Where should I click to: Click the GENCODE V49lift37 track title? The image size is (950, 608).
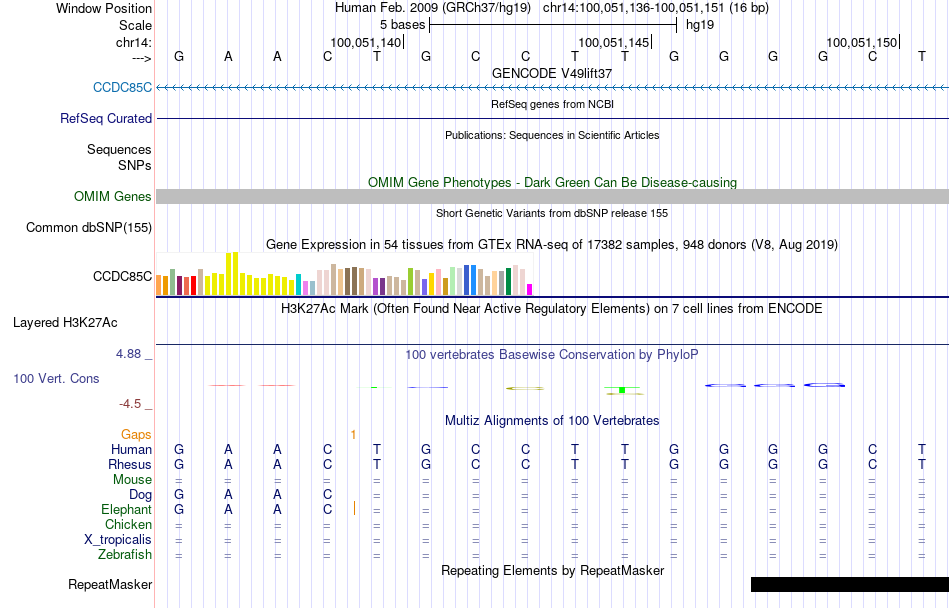(x=552, y=73)
